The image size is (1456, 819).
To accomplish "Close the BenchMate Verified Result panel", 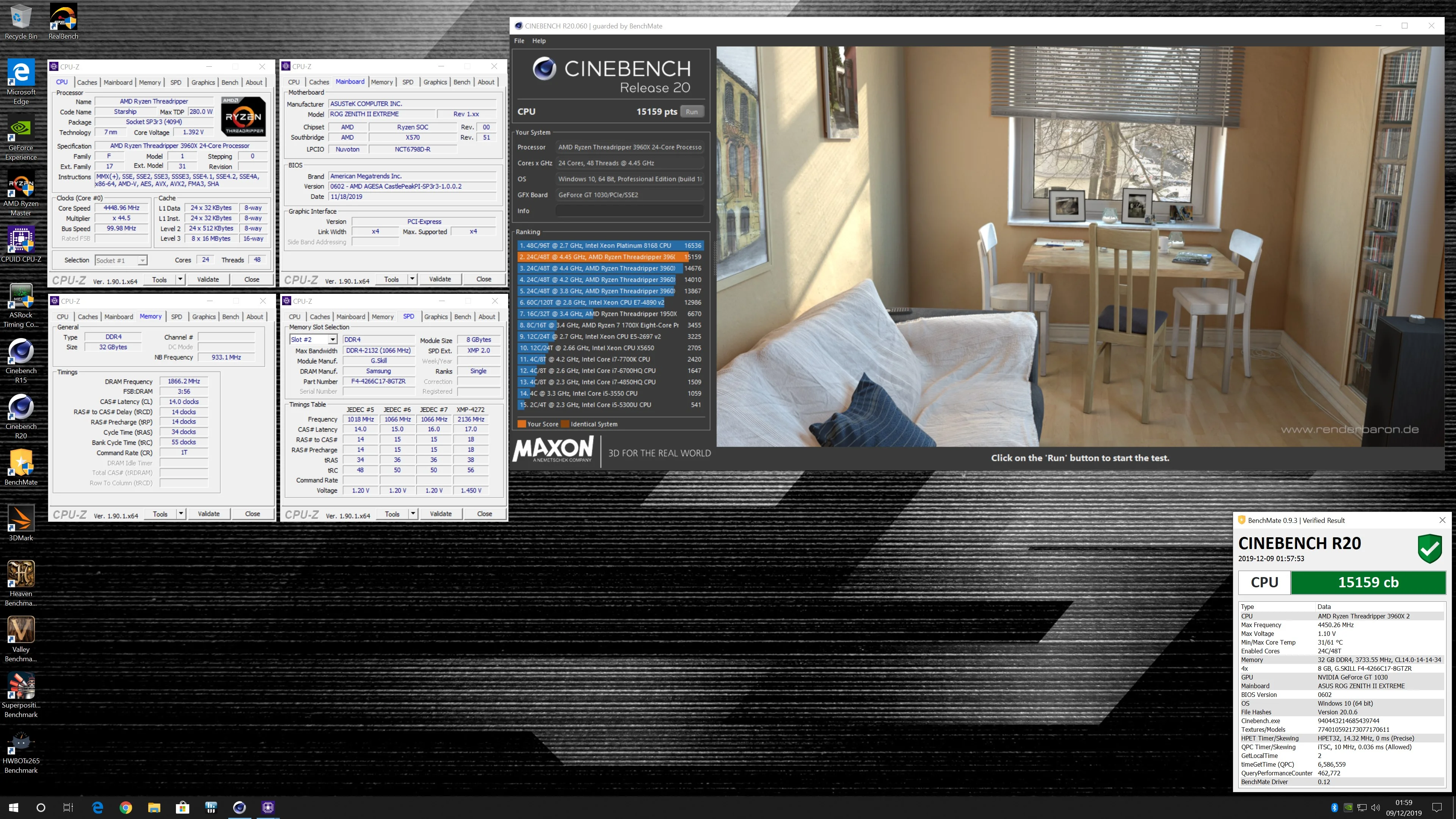I will pos(1442,521).
